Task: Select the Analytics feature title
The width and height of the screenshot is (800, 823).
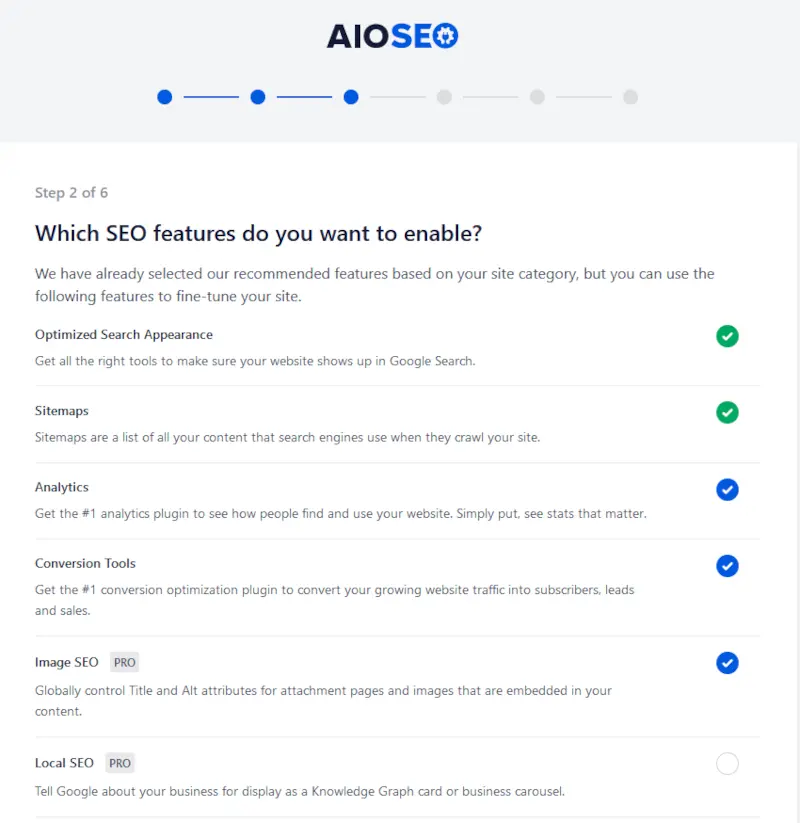Action: pos(61,487)
